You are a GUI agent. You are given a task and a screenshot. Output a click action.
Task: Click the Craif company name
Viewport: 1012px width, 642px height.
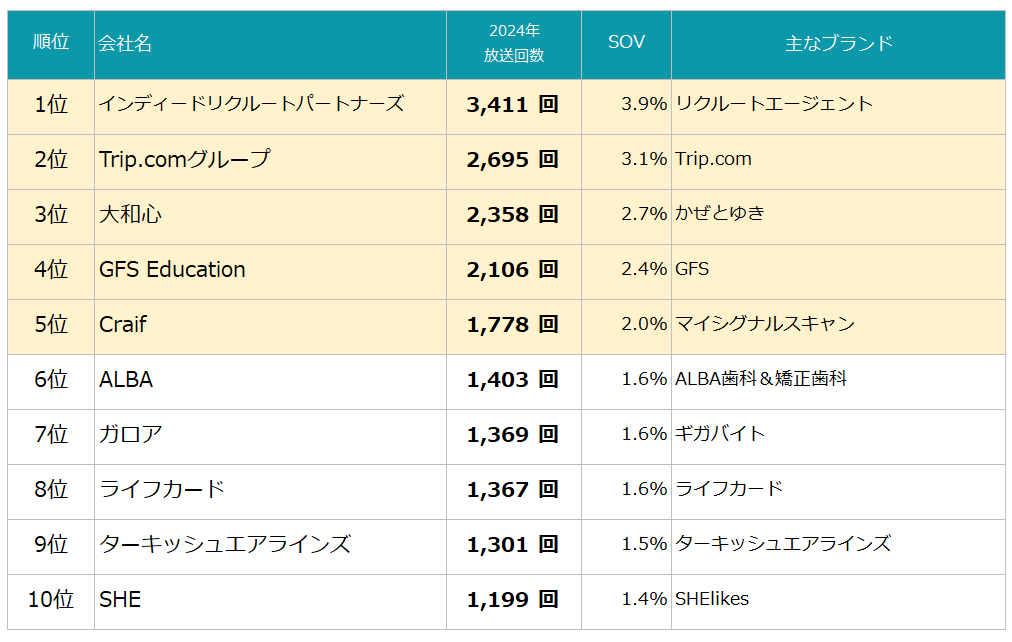[x=123, y=324]
